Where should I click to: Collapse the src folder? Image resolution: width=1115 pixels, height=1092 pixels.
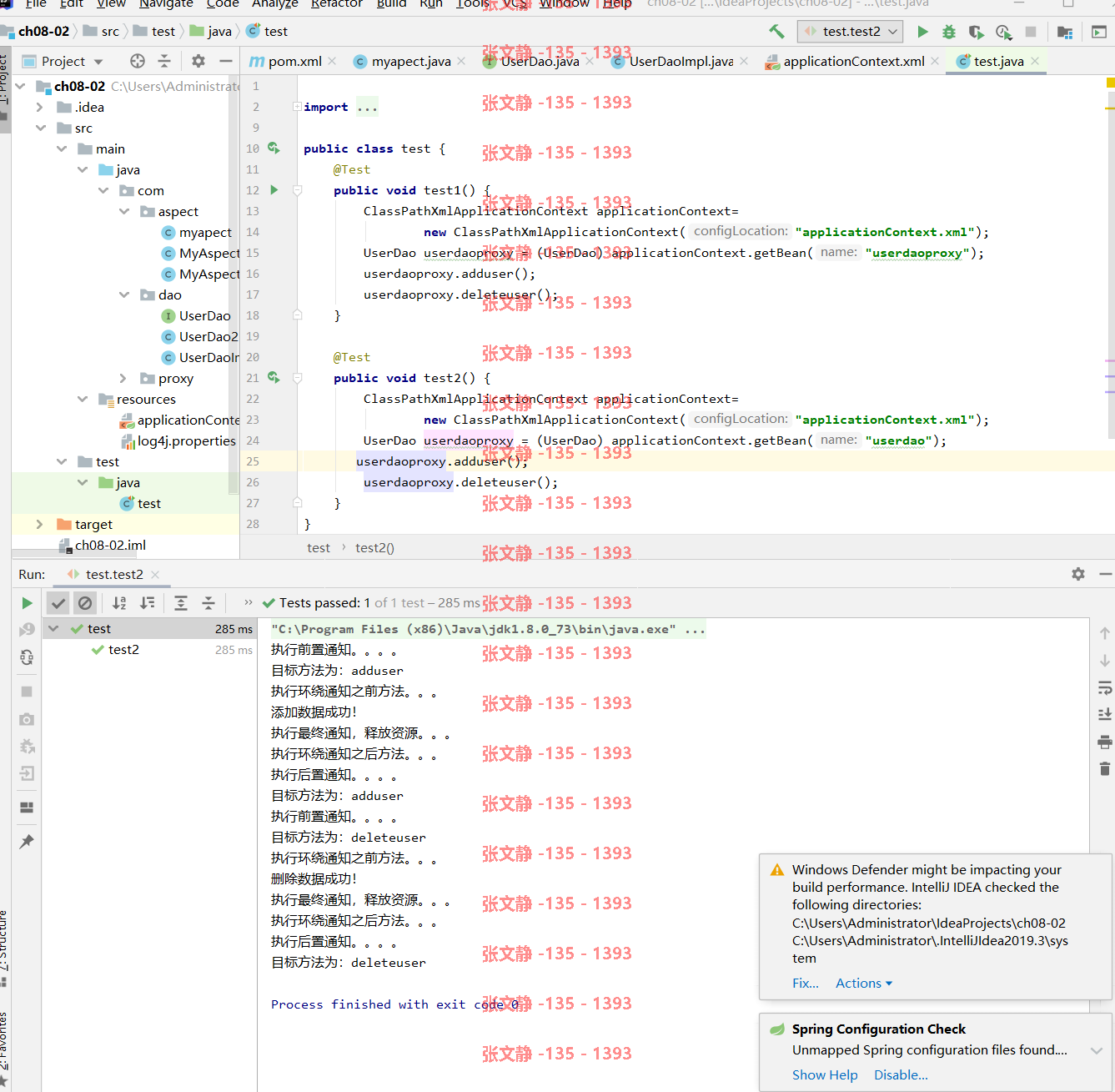39,128
